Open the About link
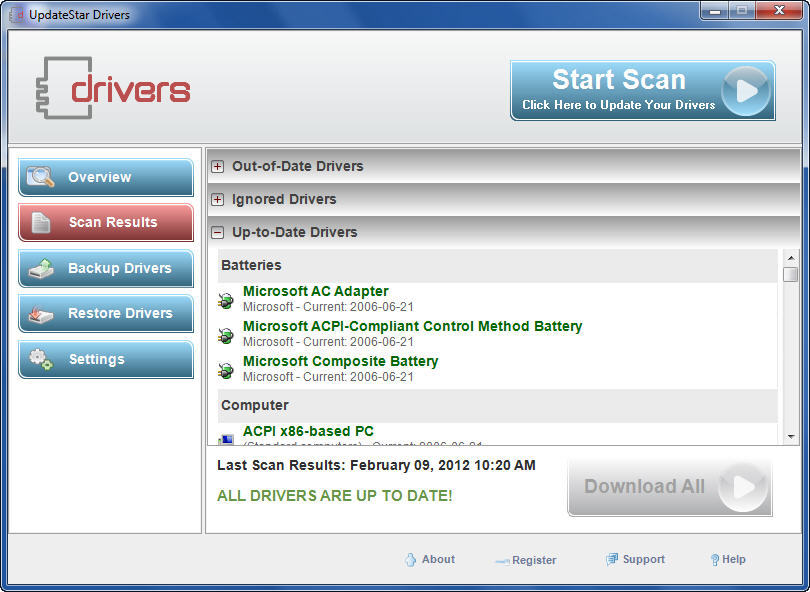810x592 pixels. pos(438,559)
